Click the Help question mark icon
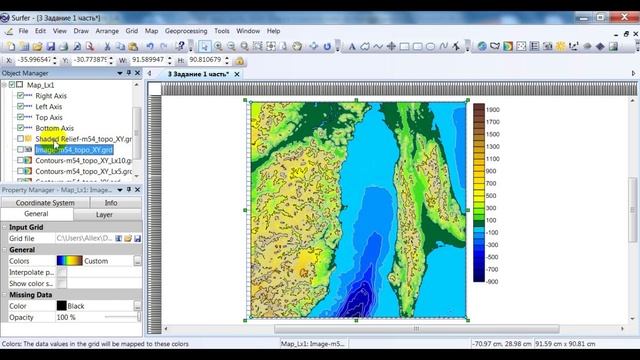The height and width of the screenshot is (360, 640). click(180, 46)
